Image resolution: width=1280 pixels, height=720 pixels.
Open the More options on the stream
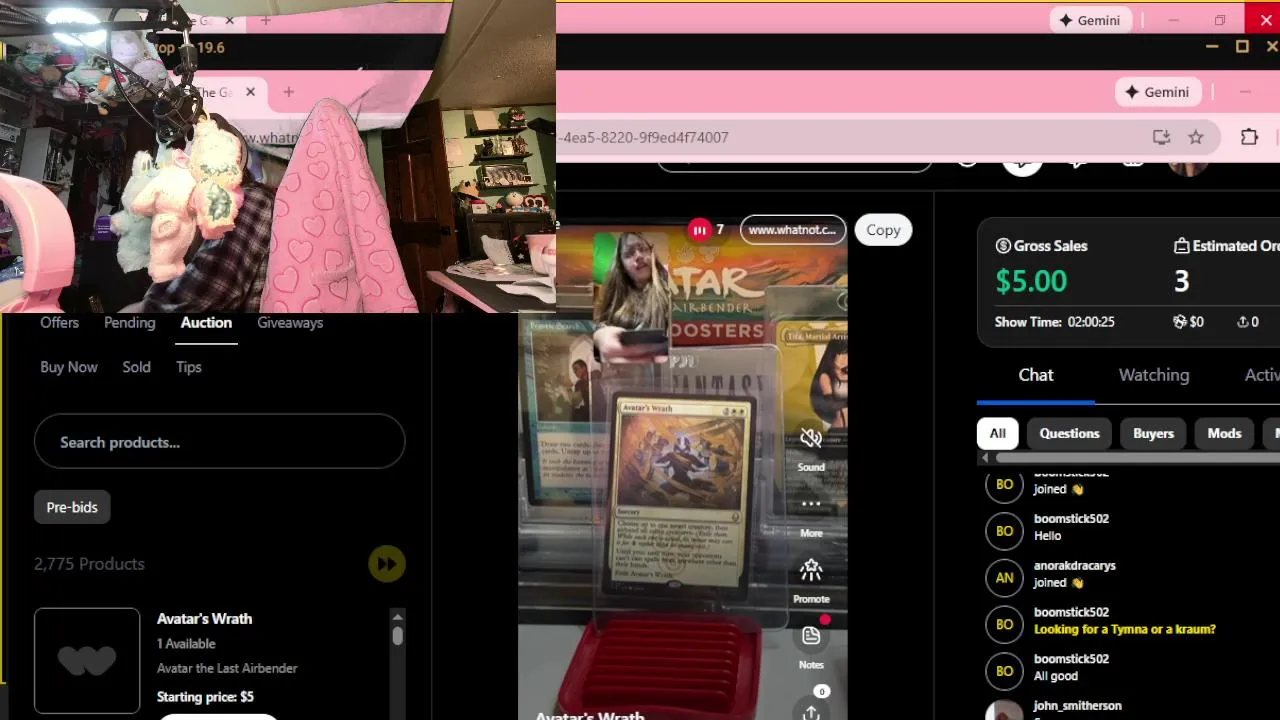coord(811,504)
